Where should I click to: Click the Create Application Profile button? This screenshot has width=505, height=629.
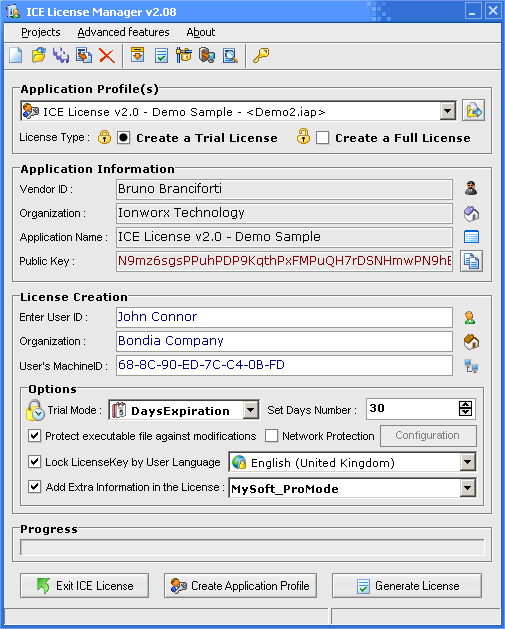click(240, 586)
